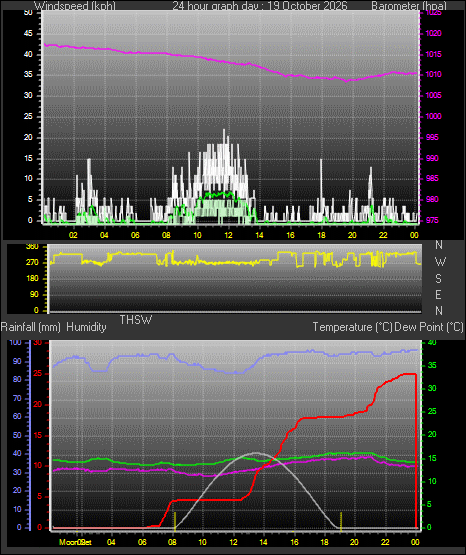Click the 1000 barometer axis label
Viewport: 466px width, 555px height.
433,116
